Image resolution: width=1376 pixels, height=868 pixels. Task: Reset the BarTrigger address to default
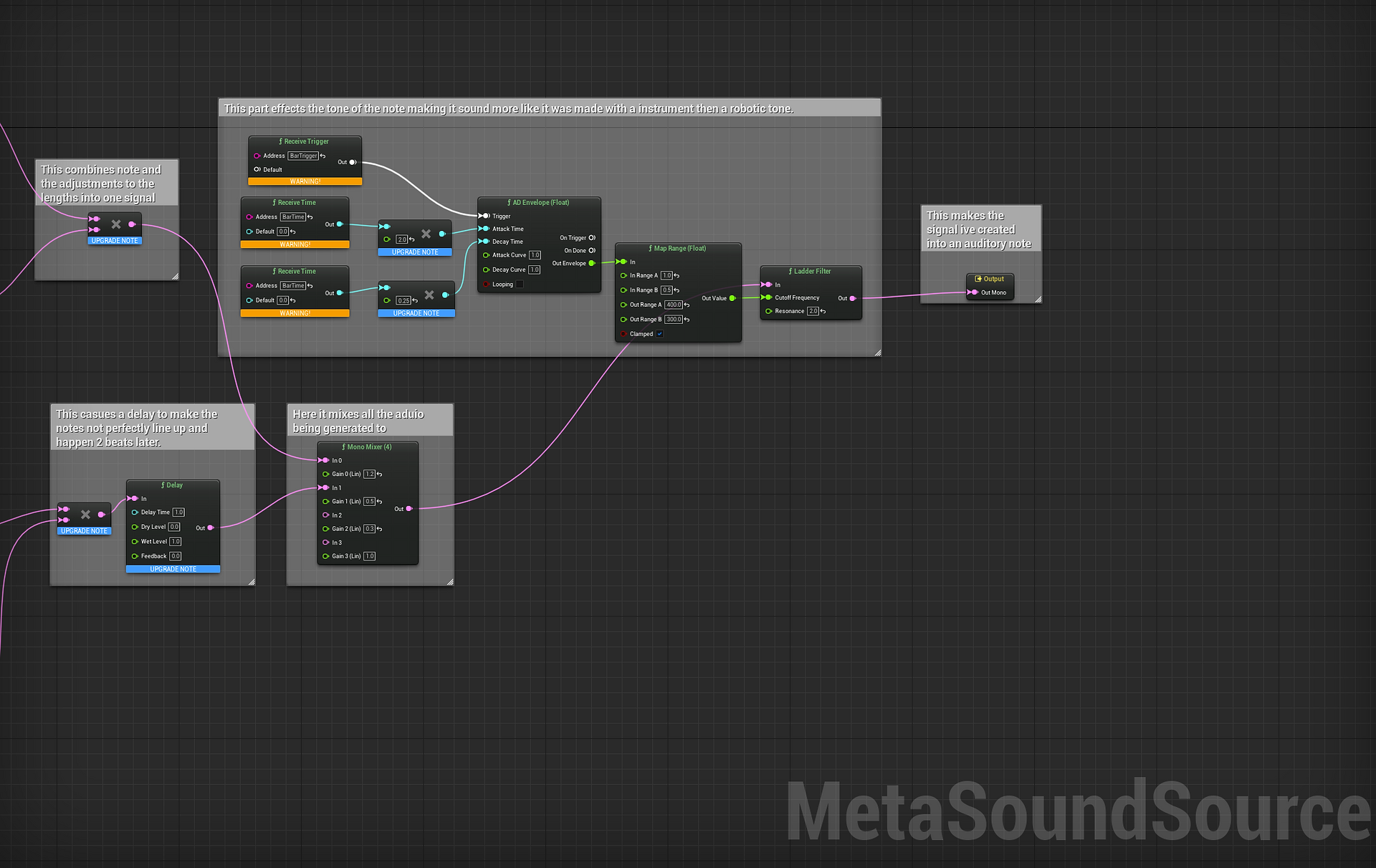(323, 156)
